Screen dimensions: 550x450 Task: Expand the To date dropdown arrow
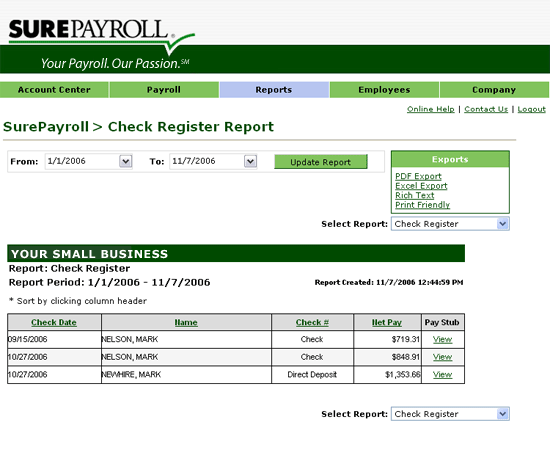250,161
